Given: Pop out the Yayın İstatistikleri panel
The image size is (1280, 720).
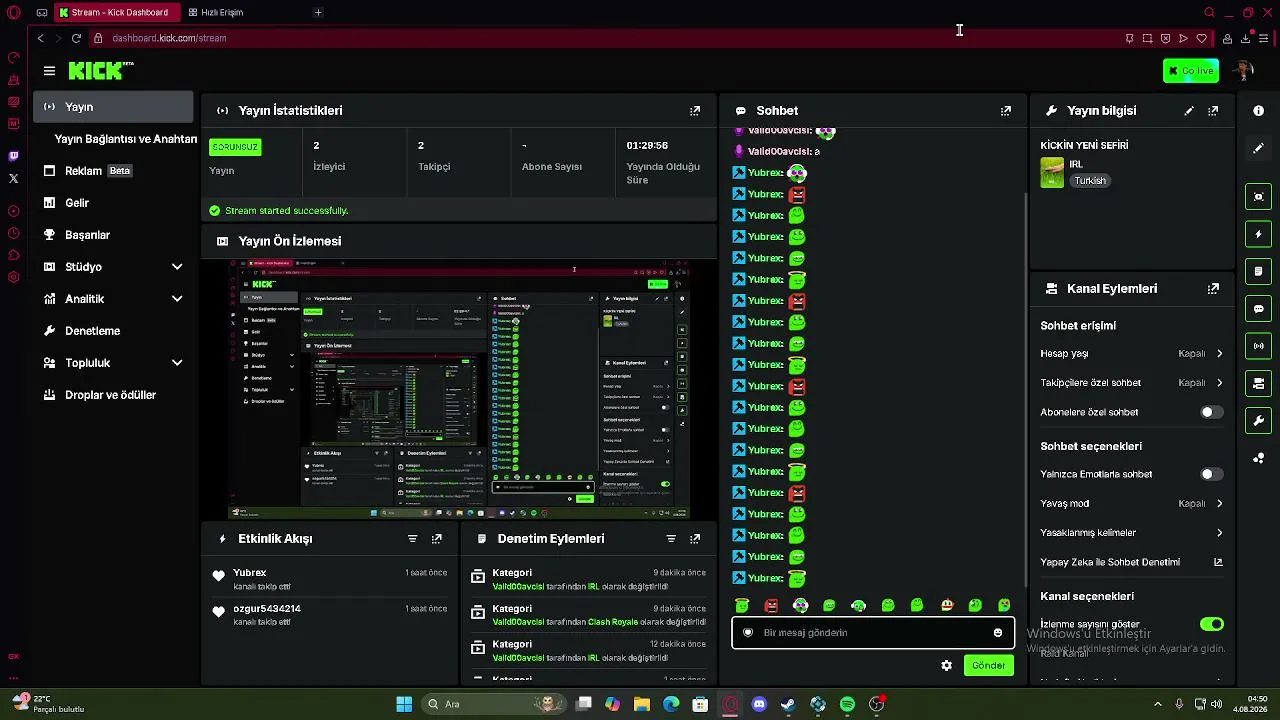Looking at the screenshot, I should 695,111.
